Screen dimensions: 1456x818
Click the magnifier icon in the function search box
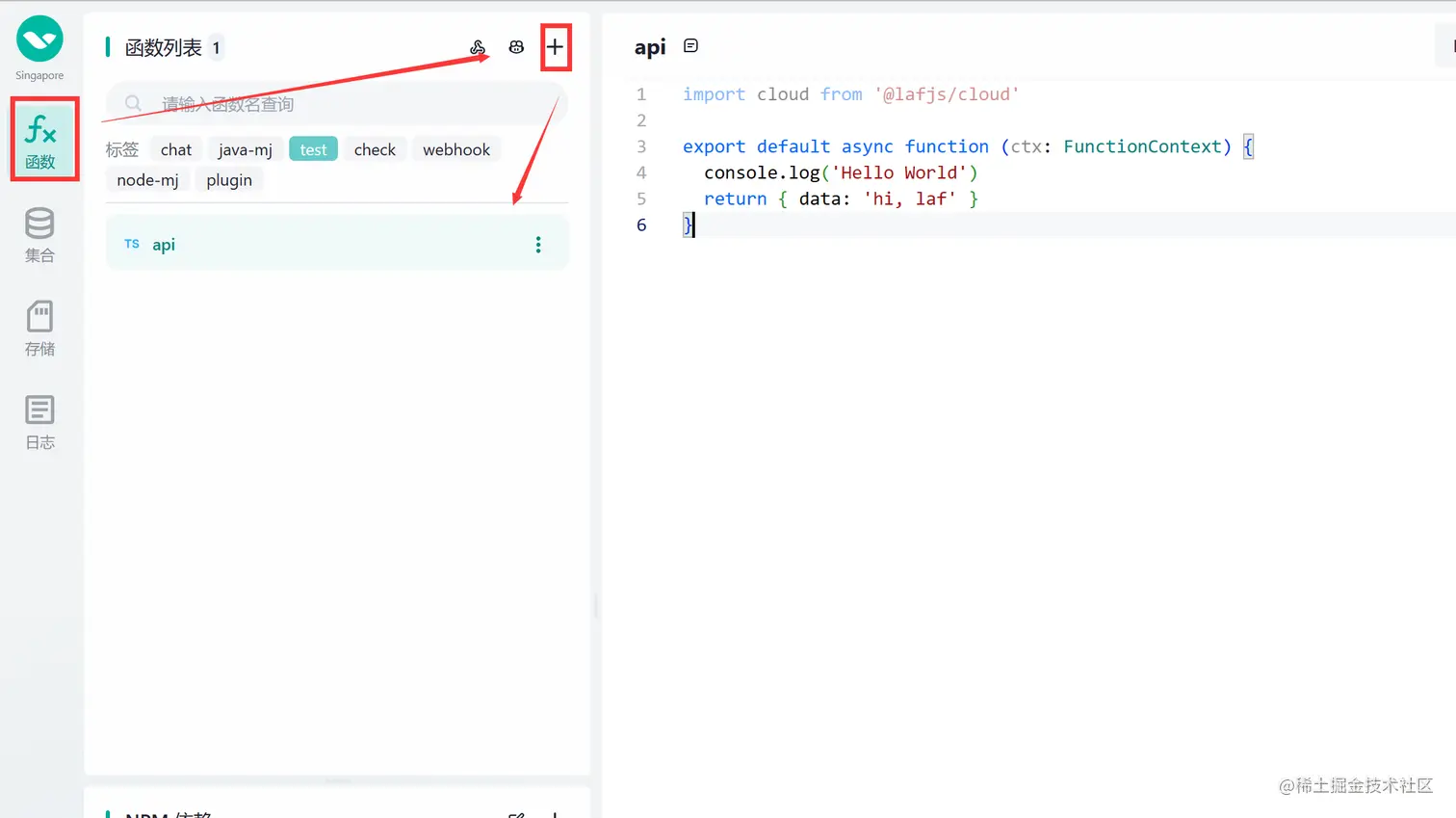(x=133, y=103)
